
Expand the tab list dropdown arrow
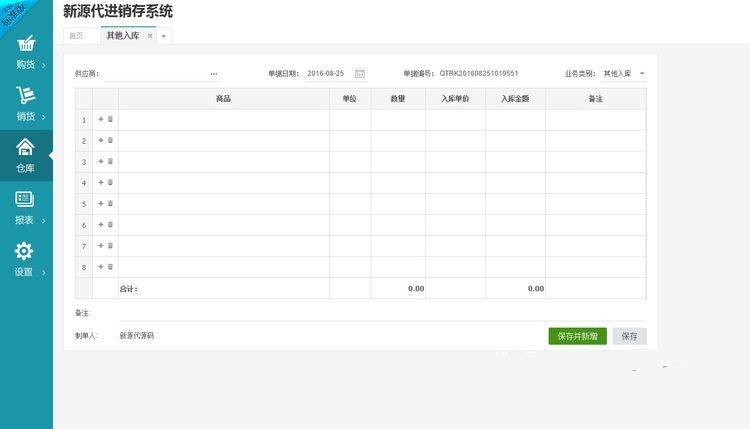point(164,36)
